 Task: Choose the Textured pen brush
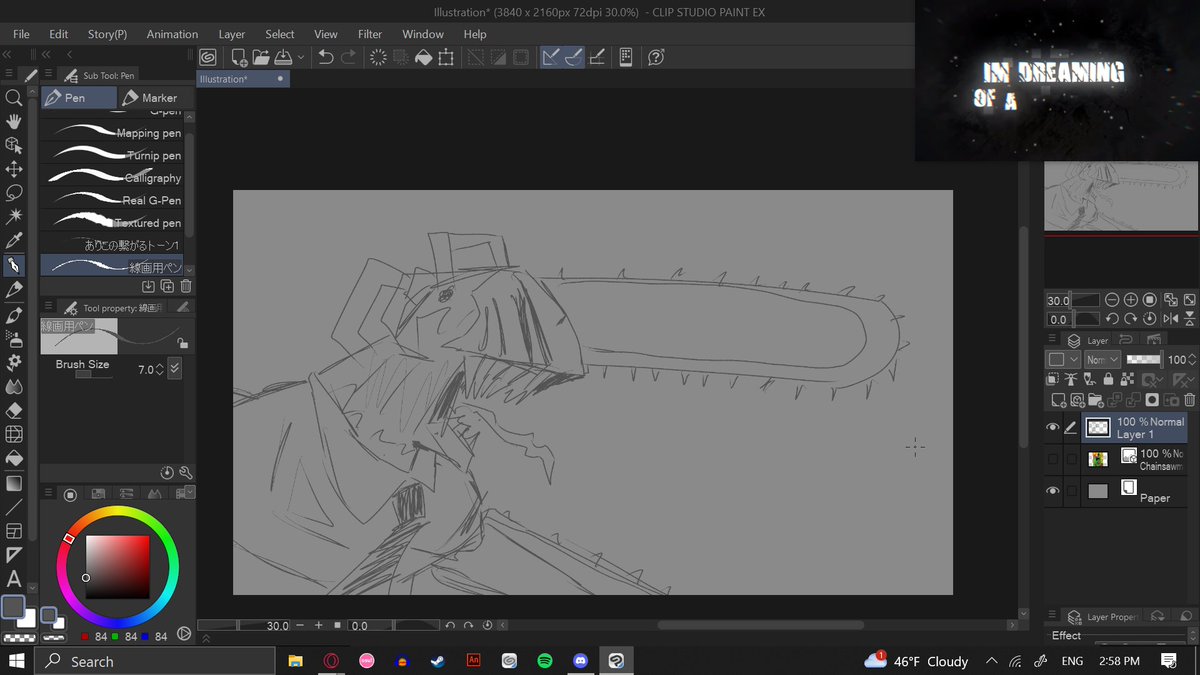point(112,223)
